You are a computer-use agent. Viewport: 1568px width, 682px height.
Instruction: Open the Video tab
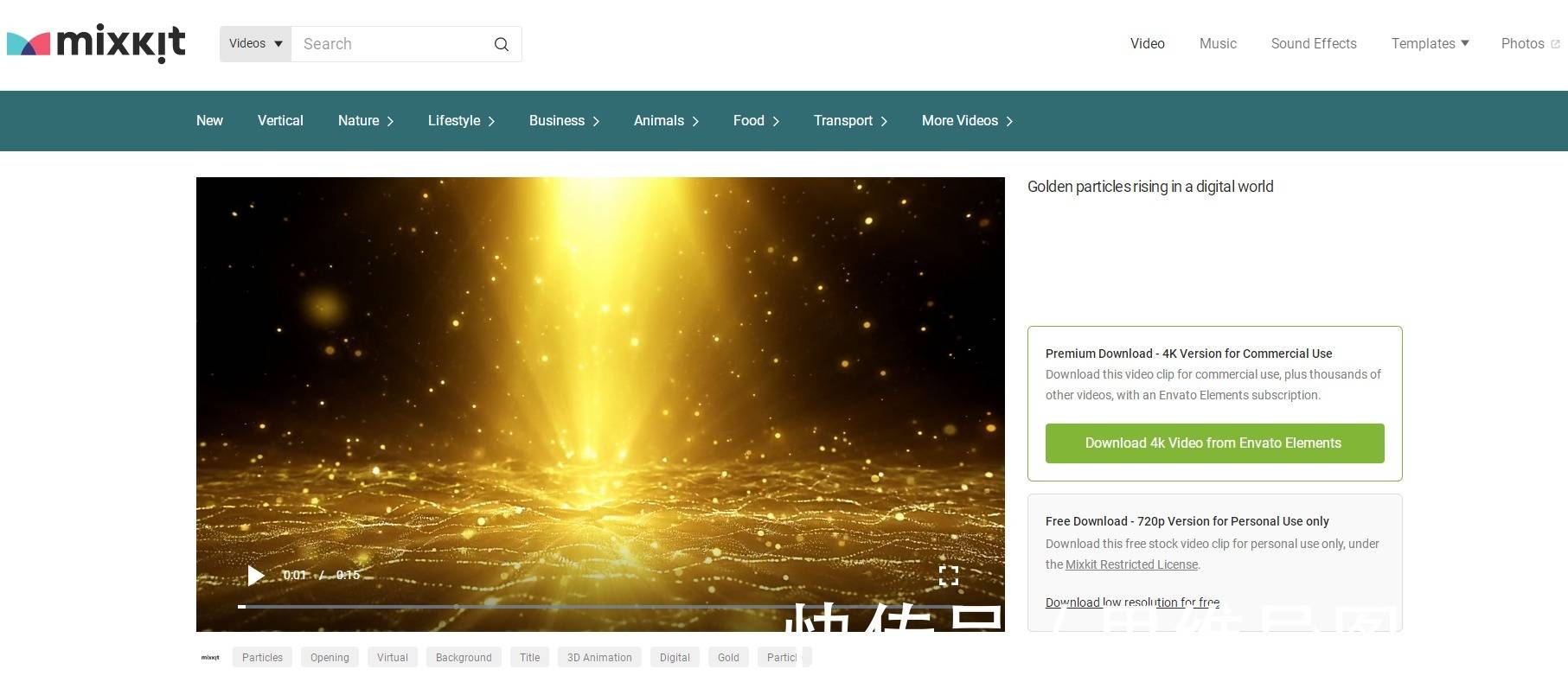pyautogui.click(x=1147, y=43)
